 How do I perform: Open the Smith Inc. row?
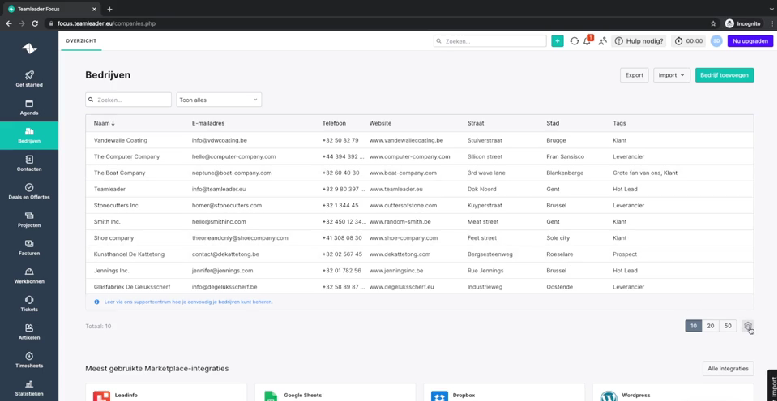[x=419, y=222]
